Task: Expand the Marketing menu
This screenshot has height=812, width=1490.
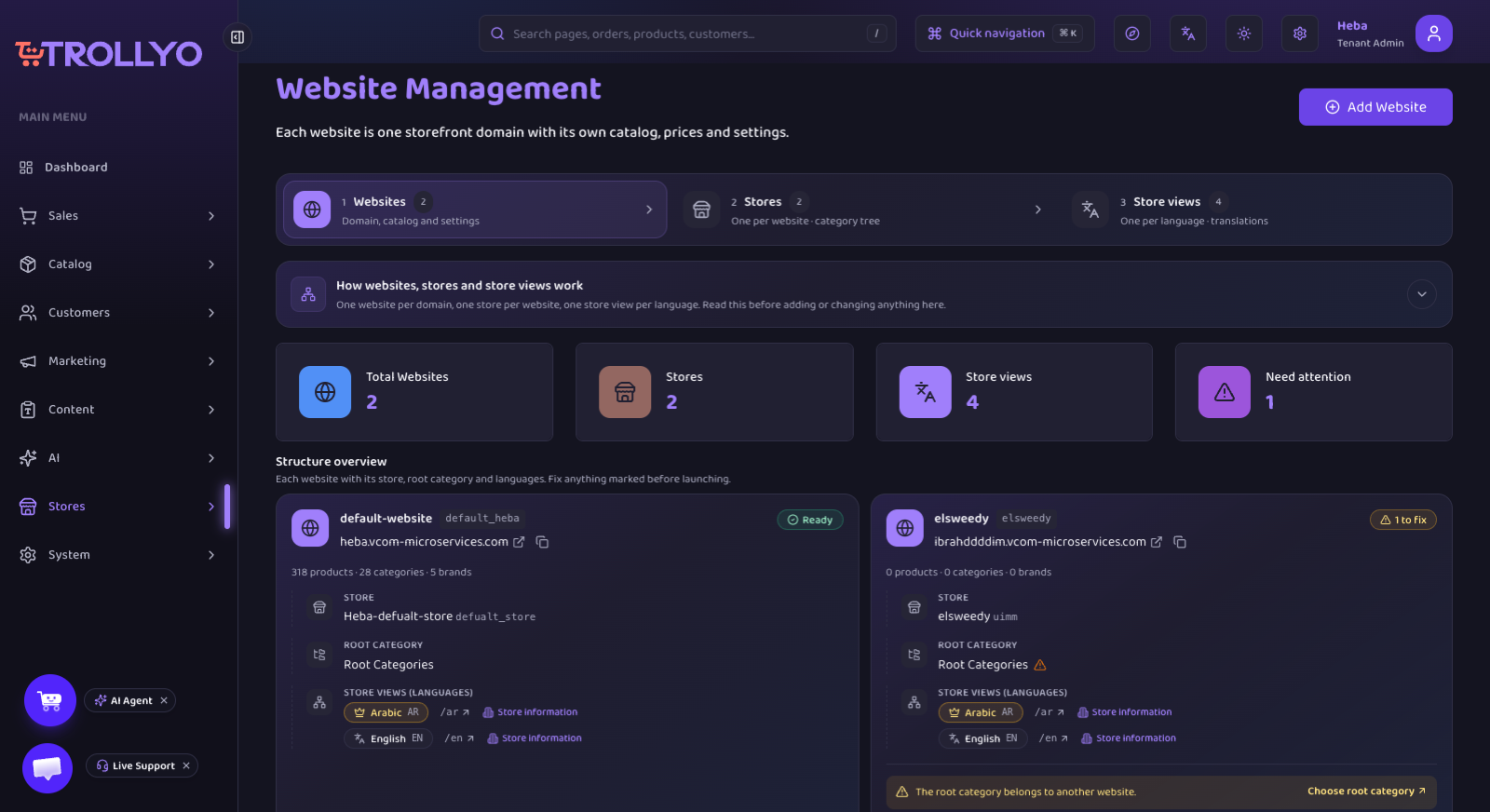Action: click(x=118, y=361)
